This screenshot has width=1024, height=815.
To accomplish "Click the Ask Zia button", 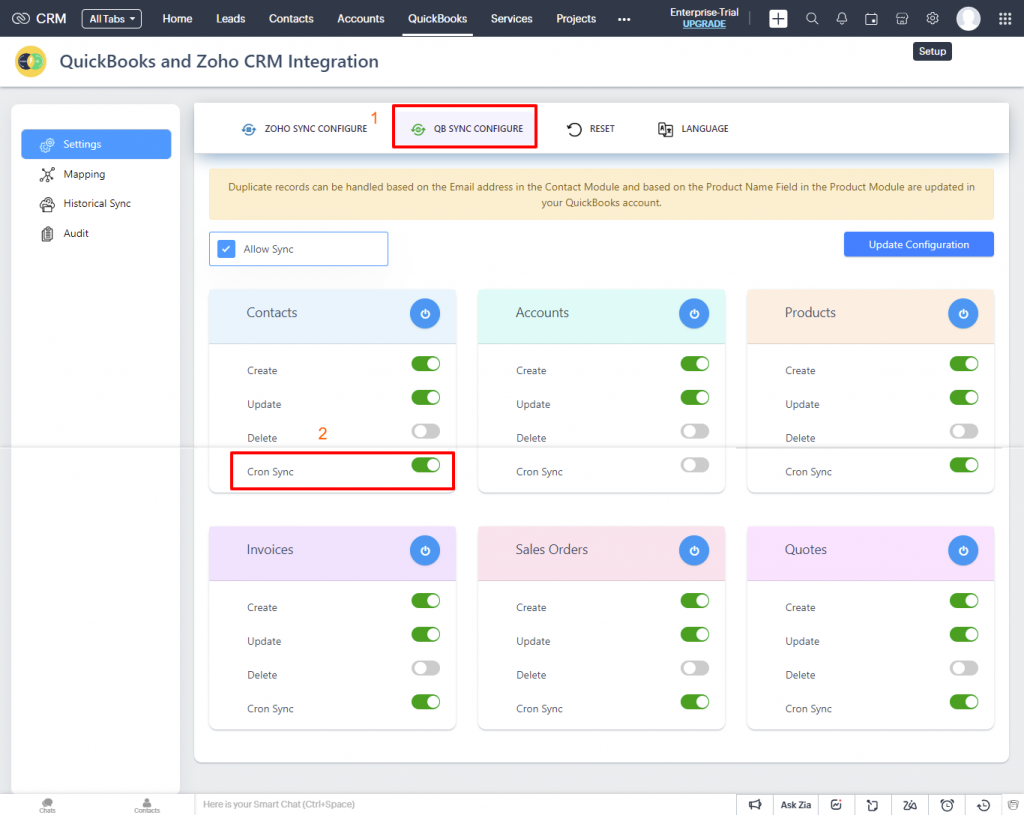I will 795,805.
